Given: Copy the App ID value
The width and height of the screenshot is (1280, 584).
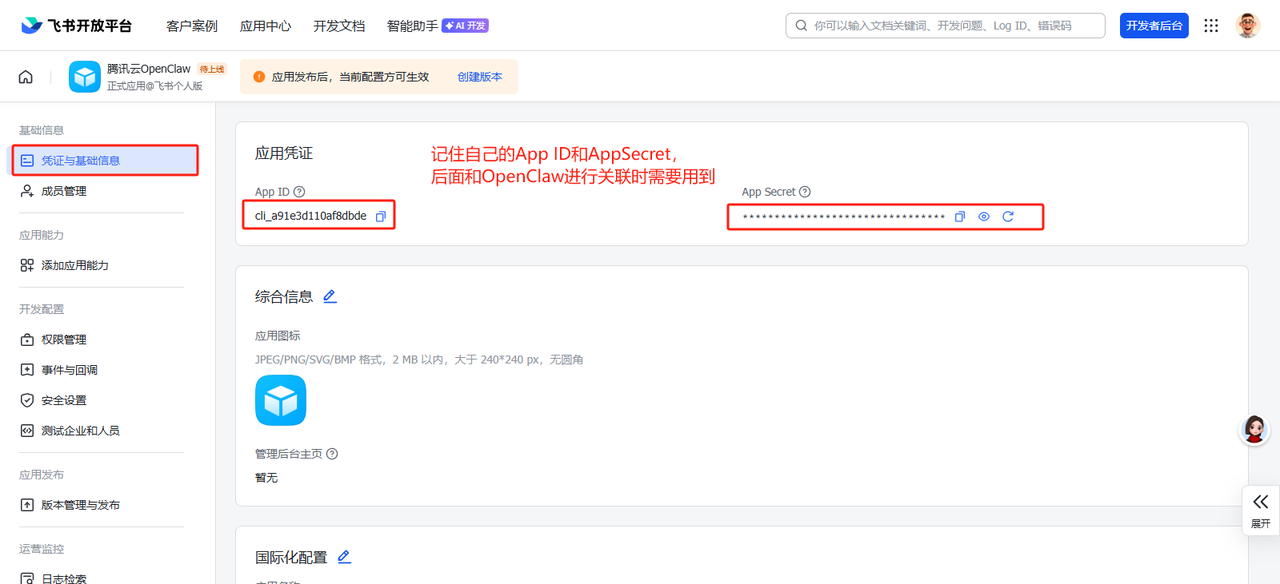Looking at the screenshot, I should tap(381, 216).
